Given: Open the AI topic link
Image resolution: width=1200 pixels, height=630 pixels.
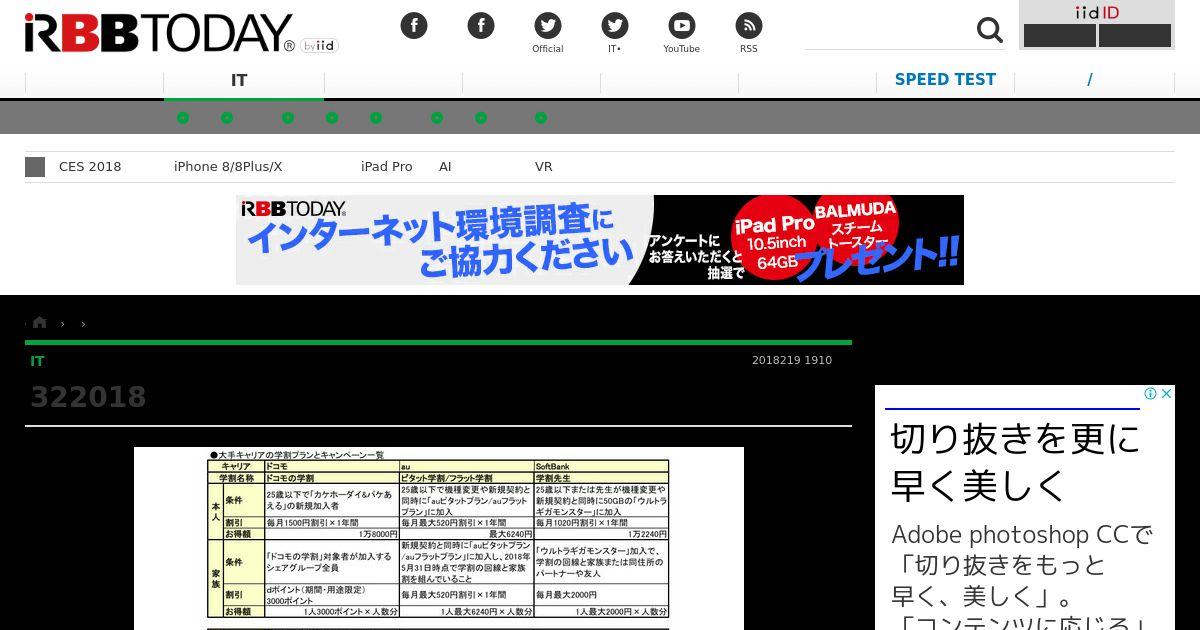Looking at the screenshot, I should click(445, 167).
